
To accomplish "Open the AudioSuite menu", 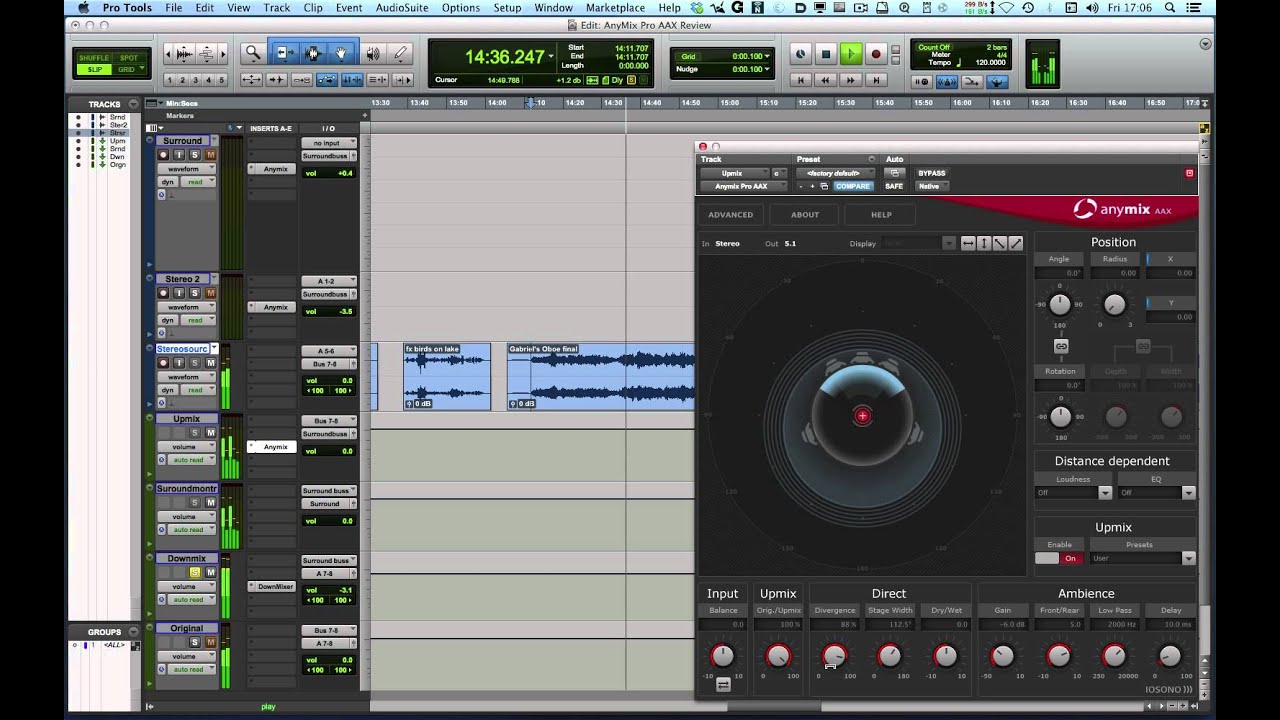I will pyautogui.click(x=400, y=8).
